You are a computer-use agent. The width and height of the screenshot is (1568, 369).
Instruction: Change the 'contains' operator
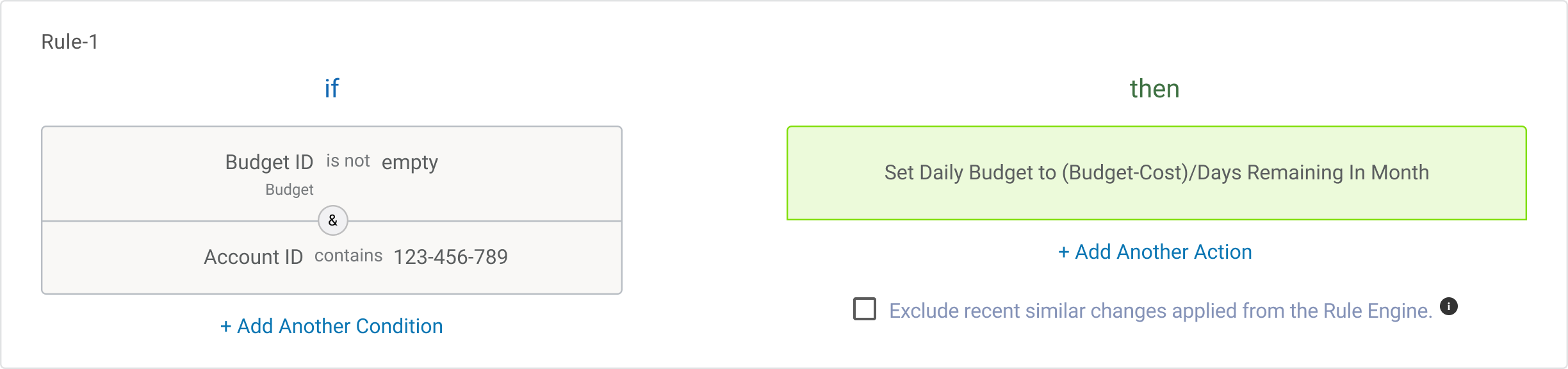click(x=348, y=256)
